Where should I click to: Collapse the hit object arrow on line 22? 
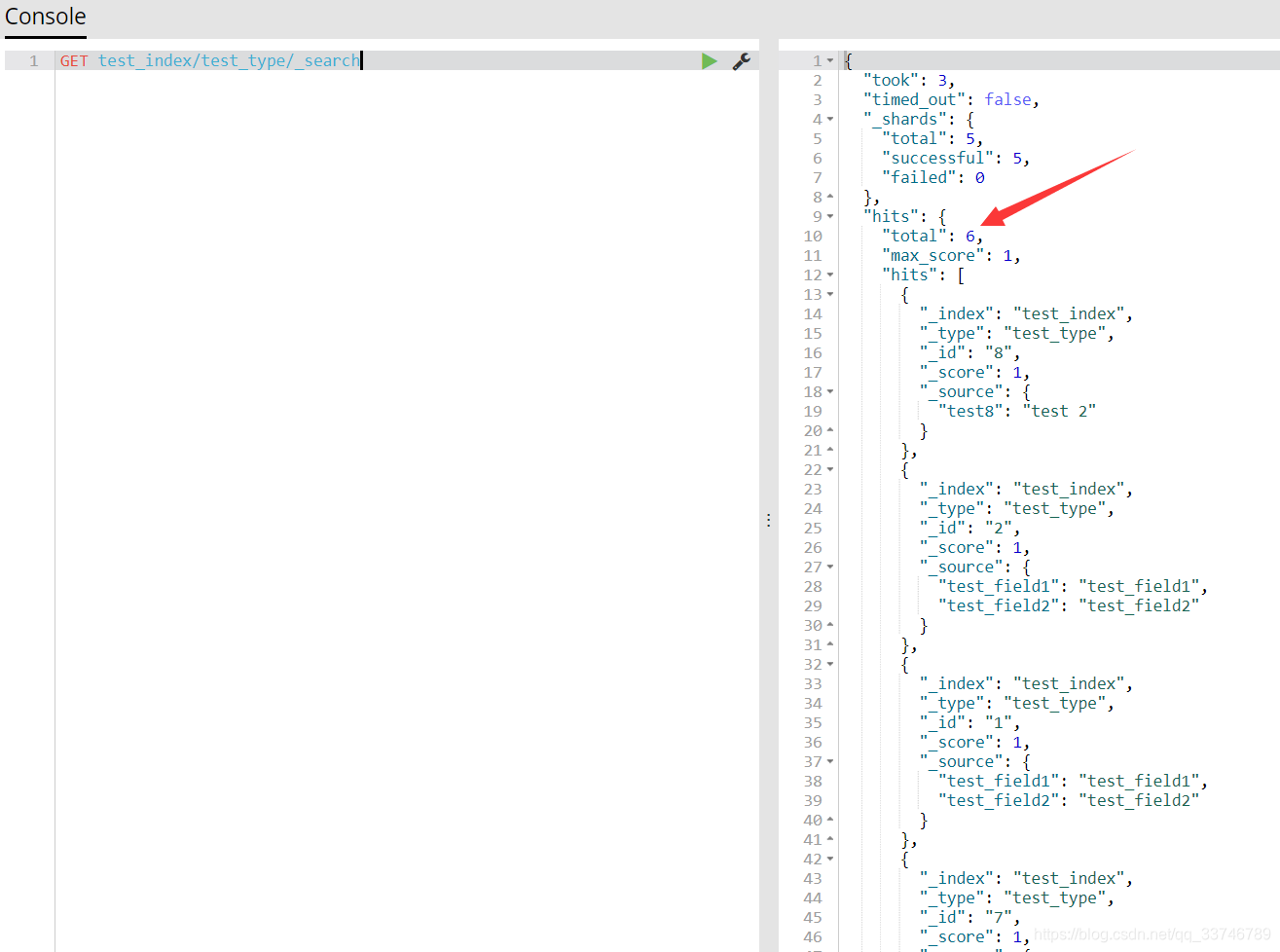pyautogui.click(x=830, y=469)
